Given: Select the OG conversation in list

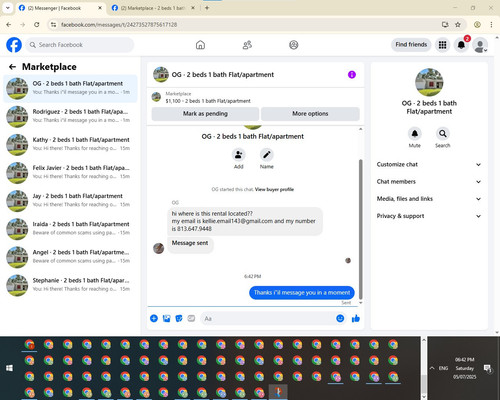Looking at the screenshot, I should pos(70,89).
